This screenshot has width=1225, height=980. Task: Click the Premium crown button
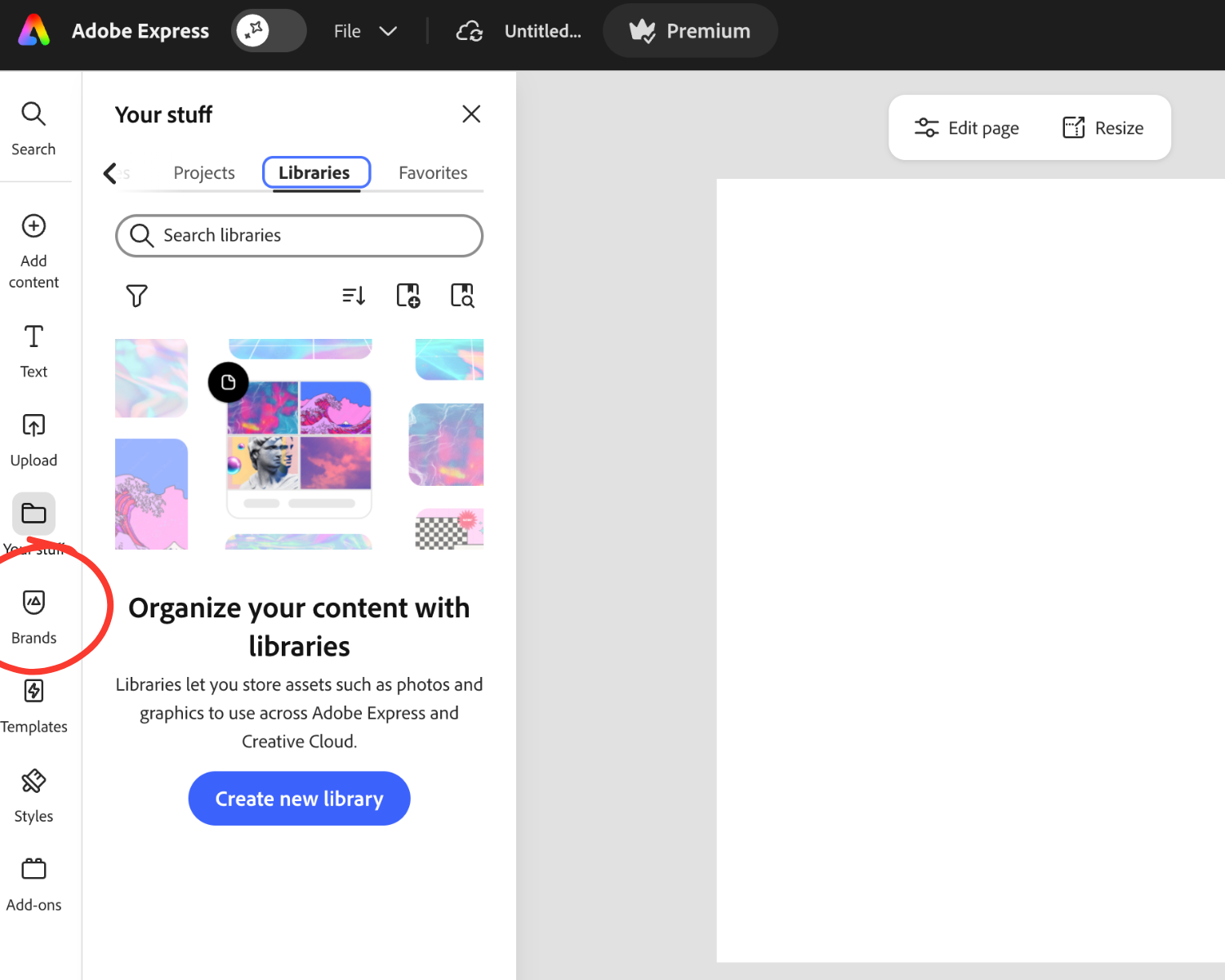690,31
